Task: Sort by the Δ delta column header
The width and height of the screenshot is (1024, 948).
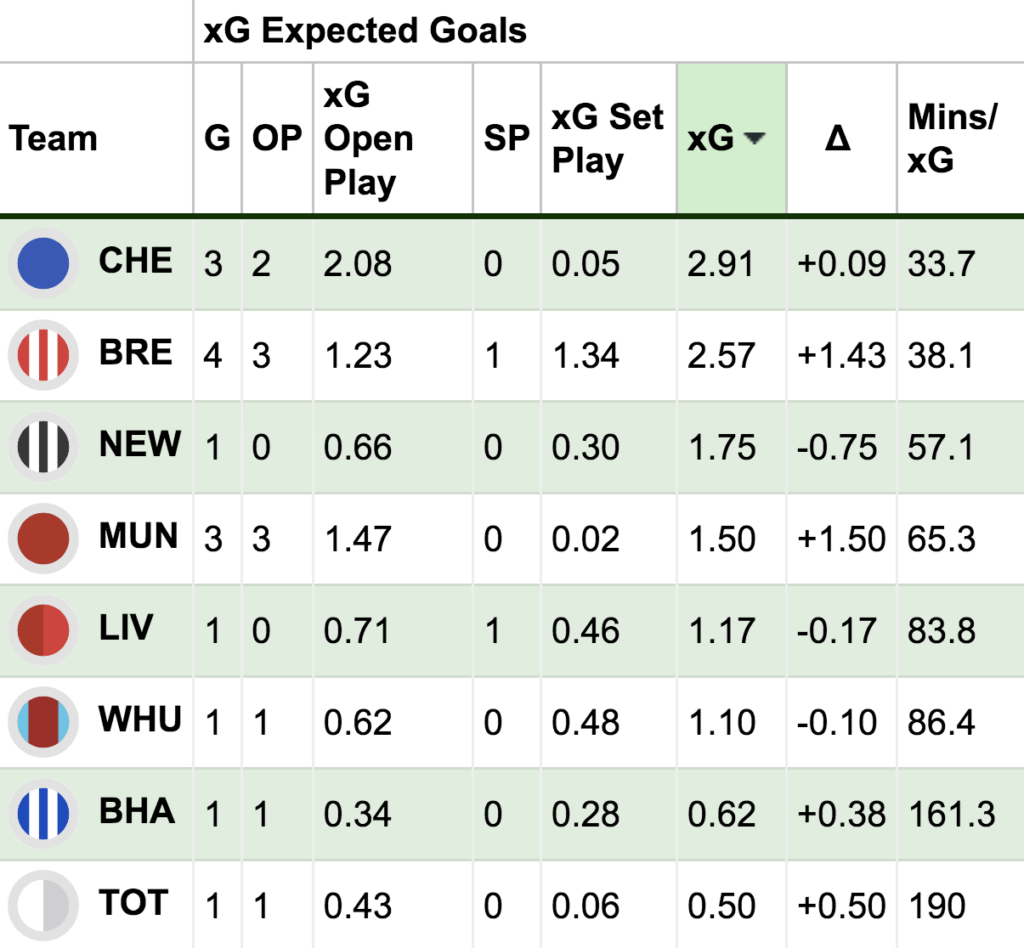Action: [838, 139]
